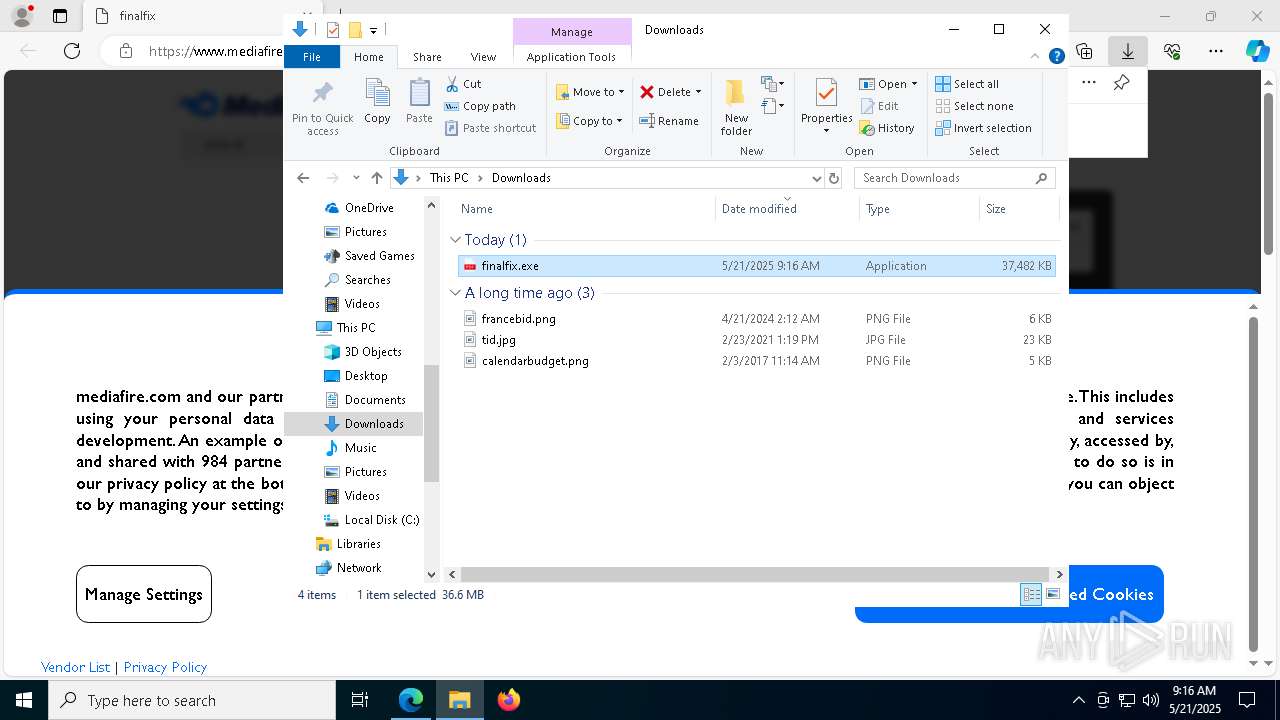
Task: Open Documents in navigation pane
Action: 365,400
